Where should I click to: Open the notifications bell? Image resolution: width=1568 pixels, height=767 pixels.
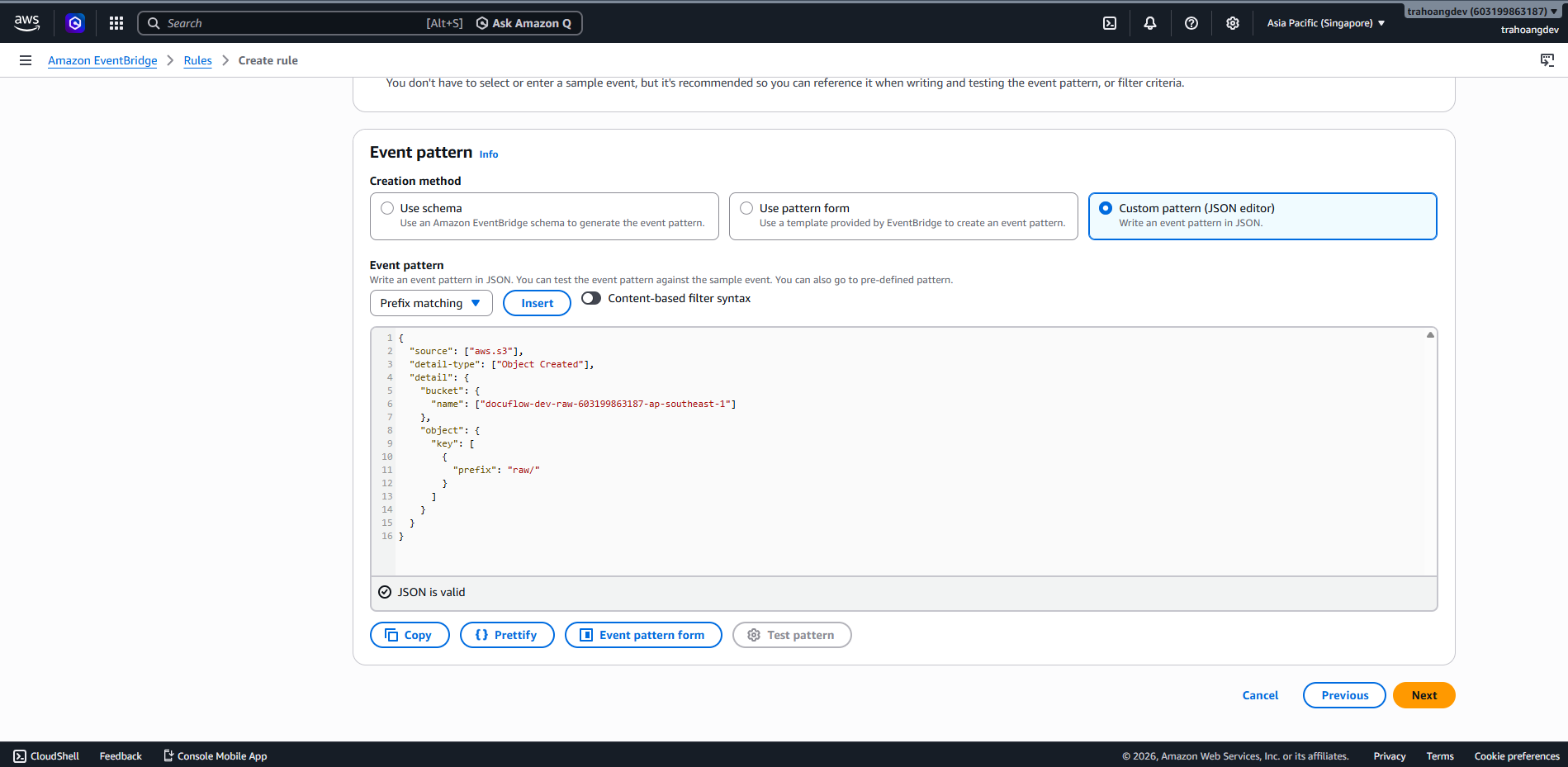click(1150, 23)
